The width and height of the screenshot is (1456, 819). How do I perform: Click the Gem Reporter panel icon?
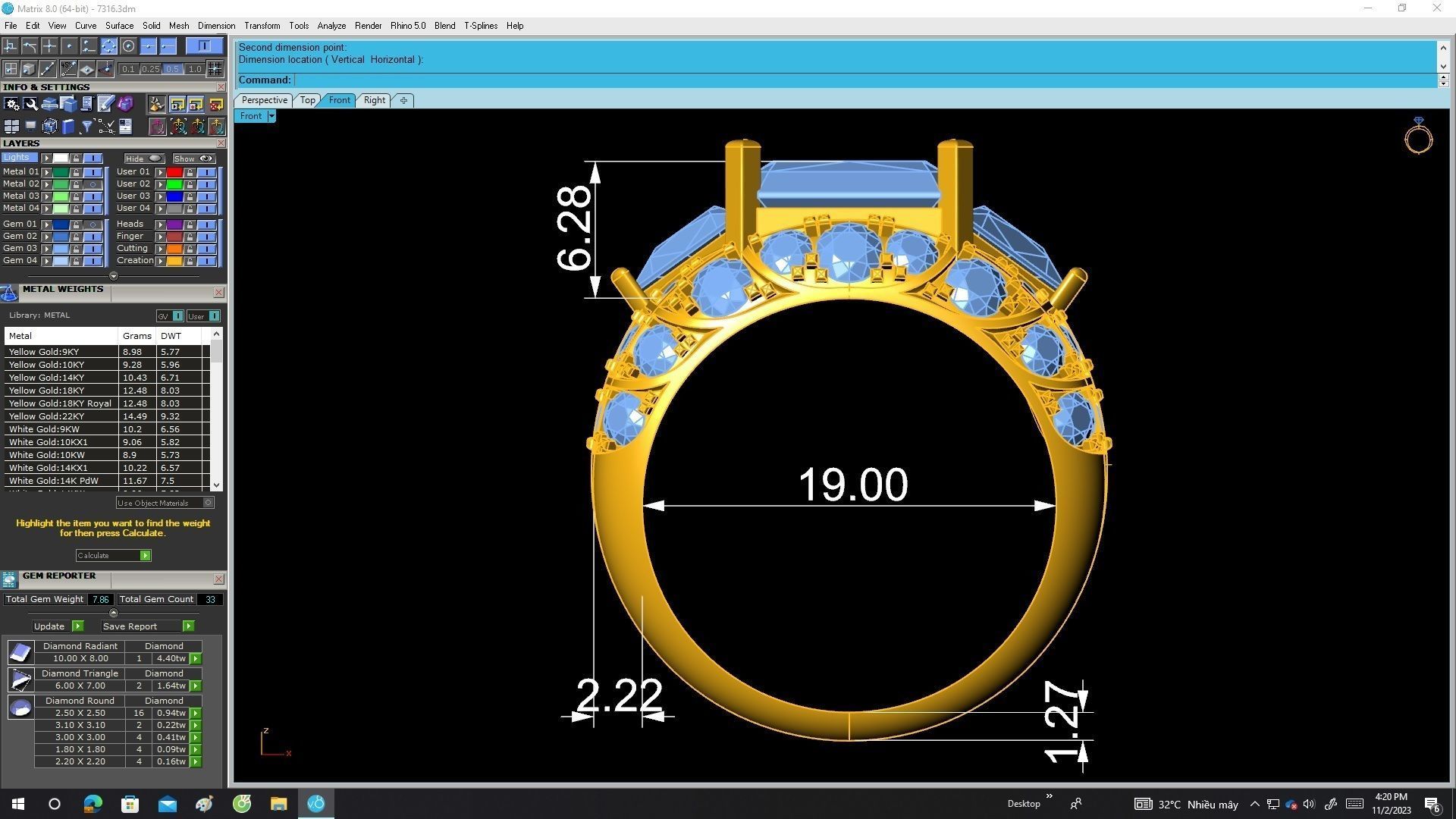(9, 580)
